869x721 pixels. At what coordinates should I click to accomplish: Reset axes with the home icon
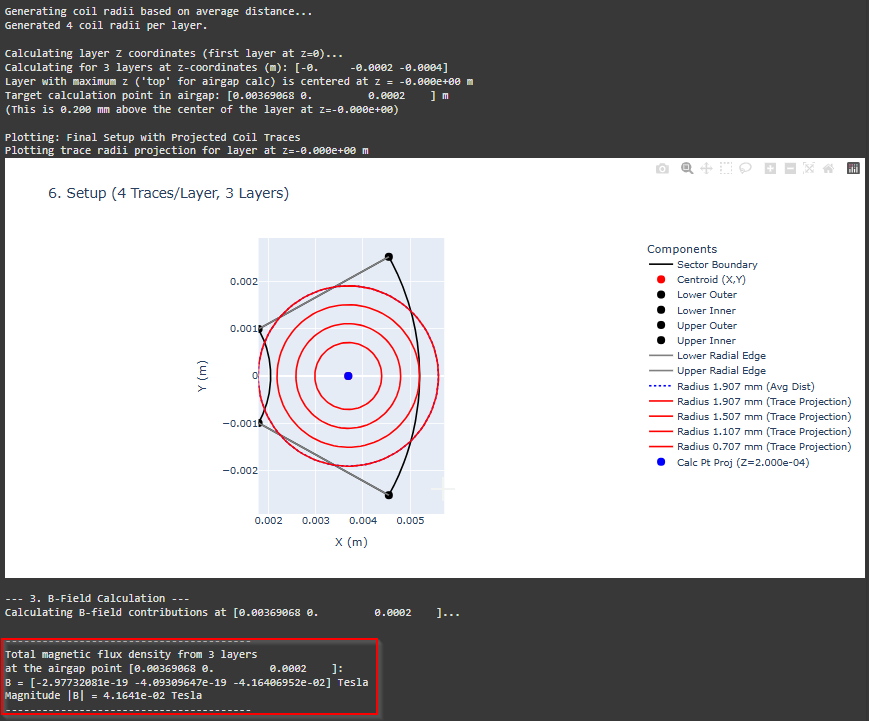[829, 168]
